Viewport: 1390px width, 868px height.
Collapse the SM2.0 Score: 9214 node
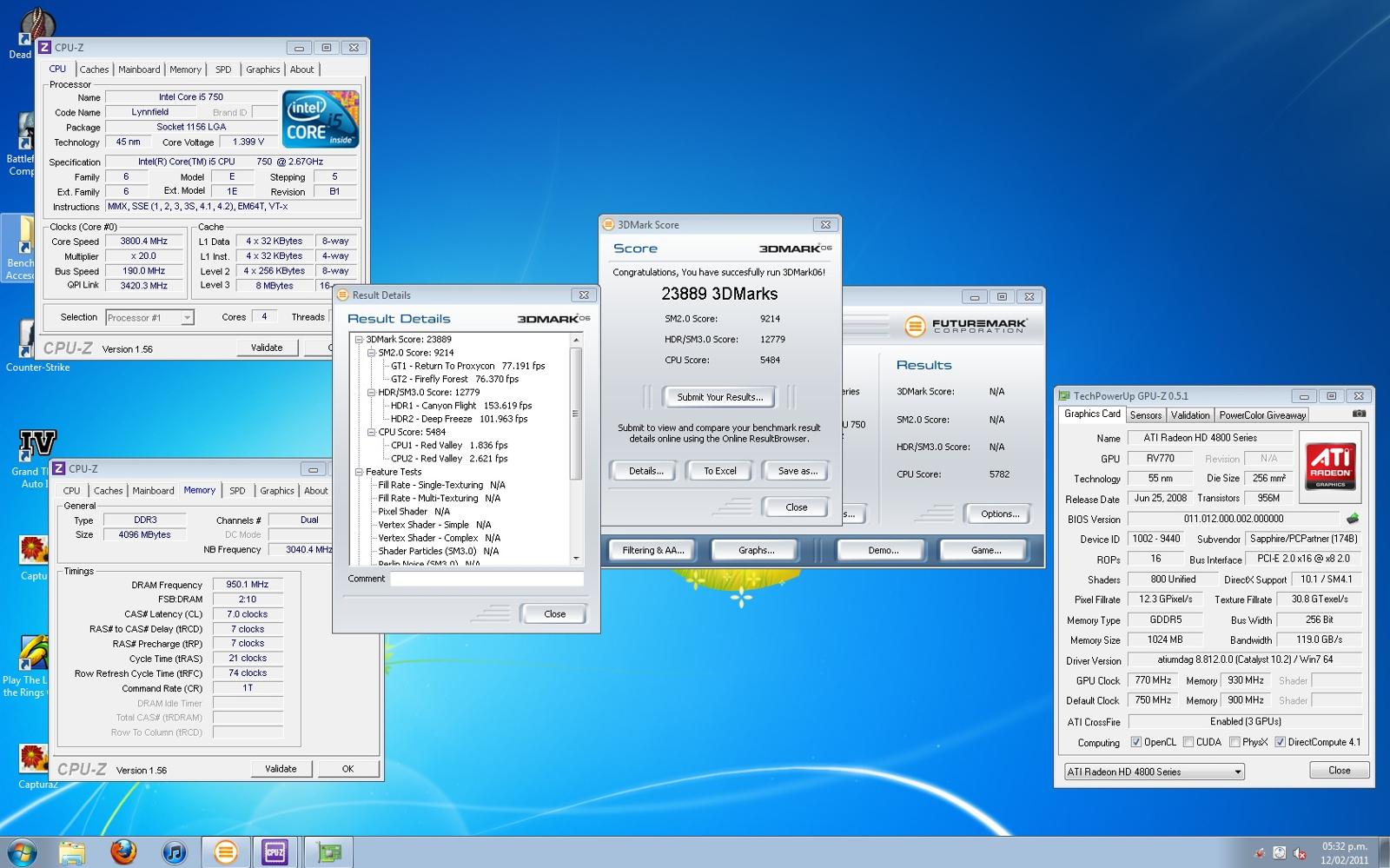tap(371, 353)
